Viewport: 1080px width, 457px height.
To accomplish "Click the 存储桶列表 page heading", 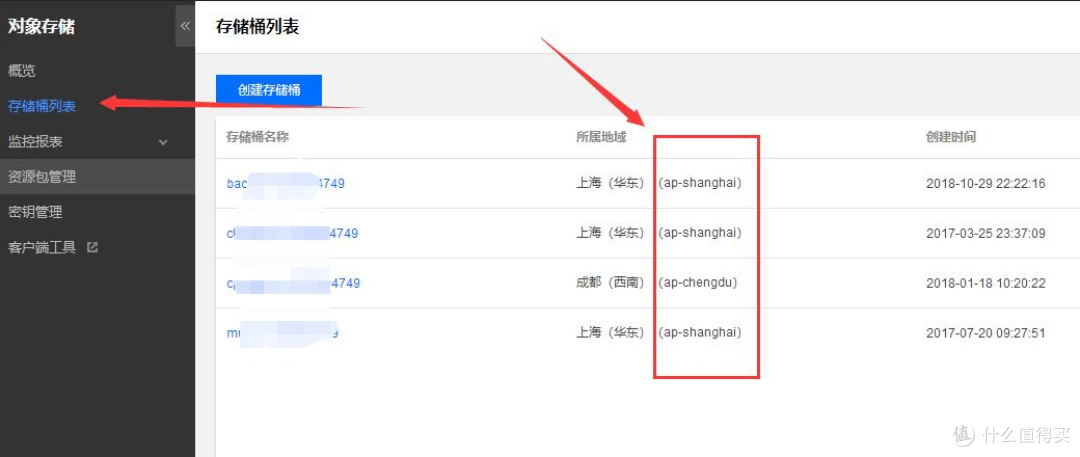I will tap(258, 27).
